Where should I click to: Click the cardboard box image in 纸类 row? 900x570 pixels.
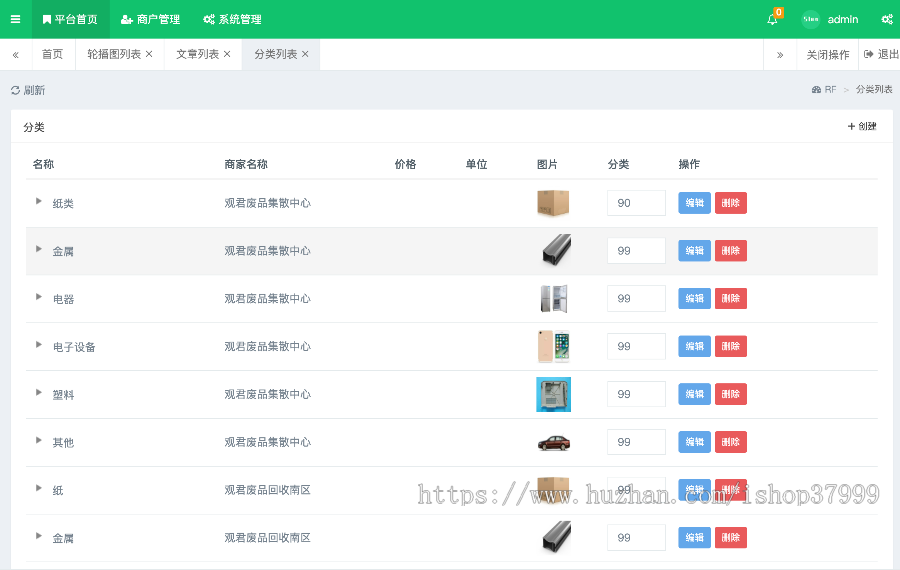tap(553, 203)
